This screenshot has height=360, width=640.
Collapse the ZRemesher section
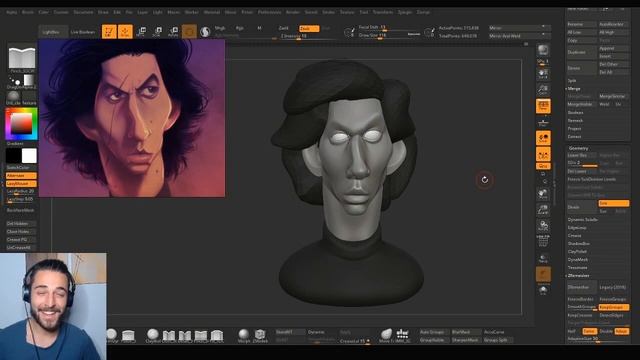coord(579,276)
